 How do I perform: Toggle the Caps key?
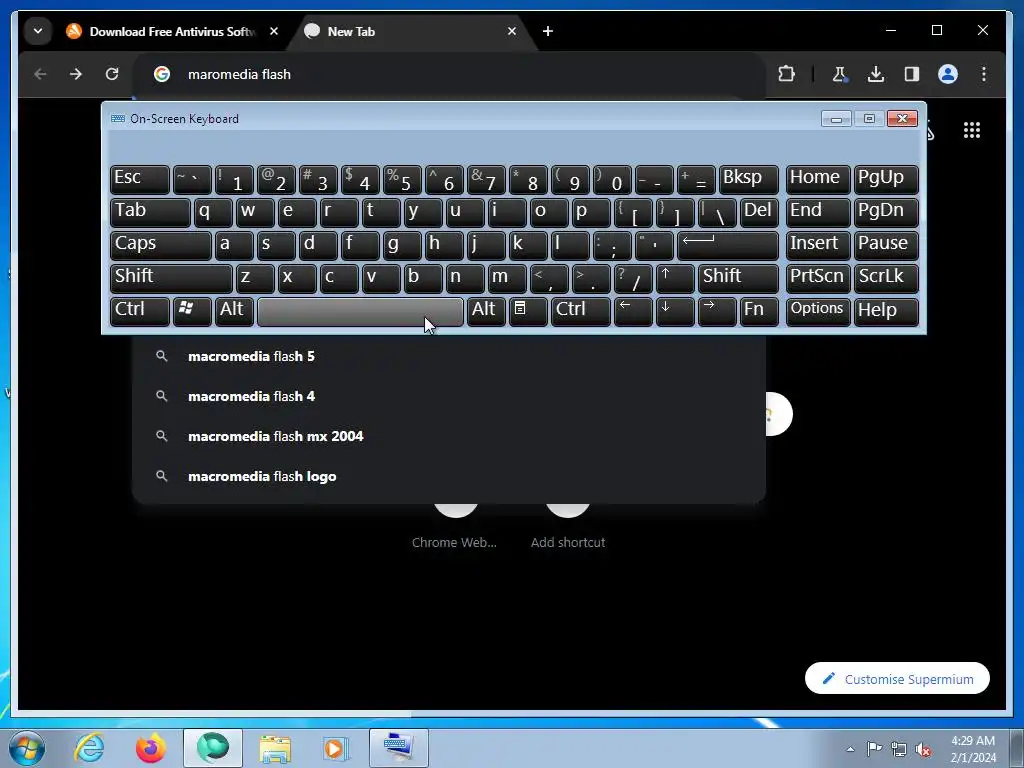coord(161,245)
